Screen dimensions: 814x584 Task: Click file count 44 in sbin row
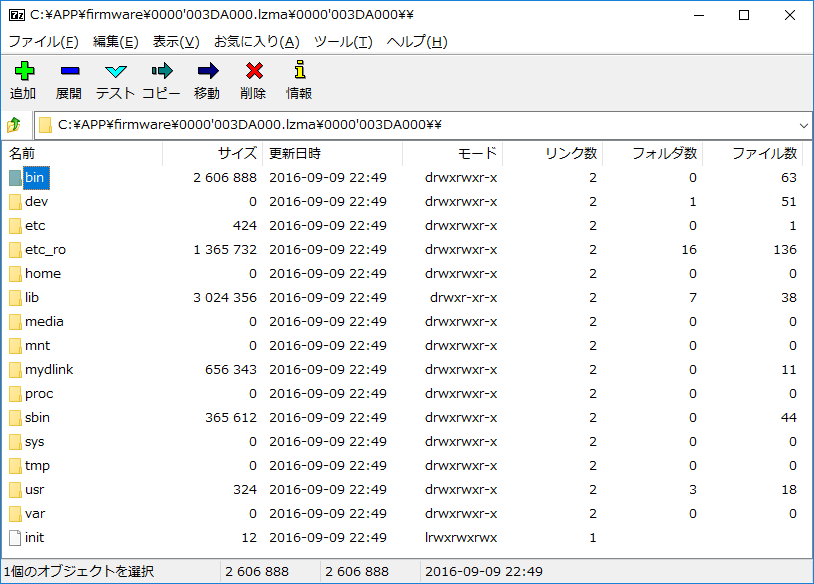[789, 418]
